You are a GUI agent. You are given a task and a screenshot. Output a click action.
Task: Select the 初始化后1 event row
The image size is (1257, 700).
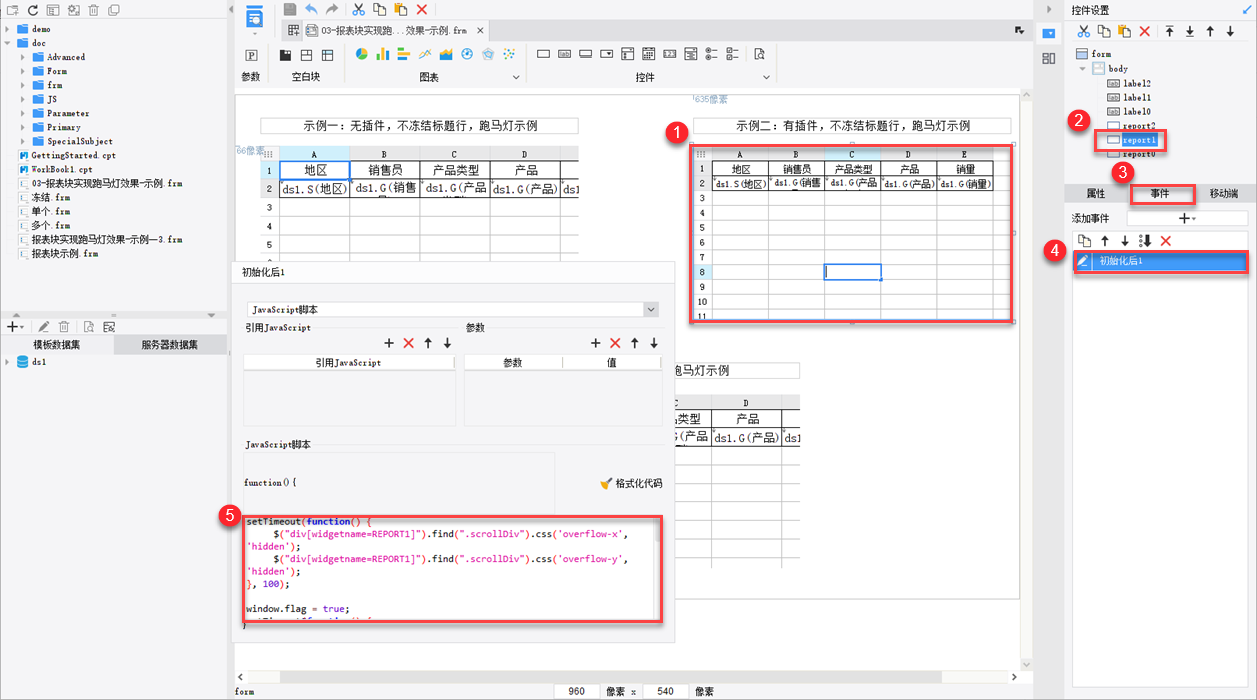point(1160,262)
